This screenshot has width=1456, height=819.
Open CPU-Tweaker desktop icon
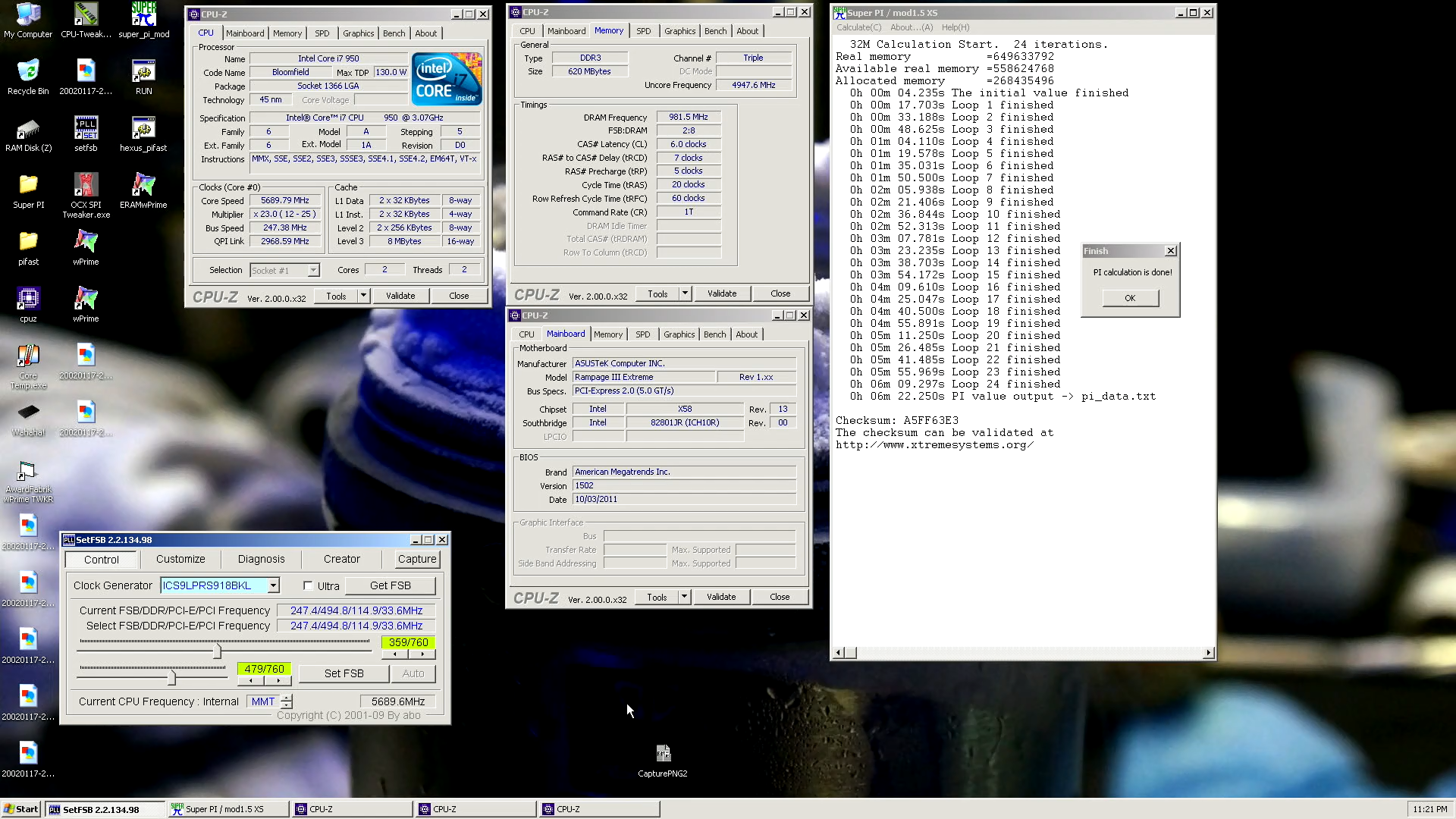pyautogui.click(x=86, y=20)
